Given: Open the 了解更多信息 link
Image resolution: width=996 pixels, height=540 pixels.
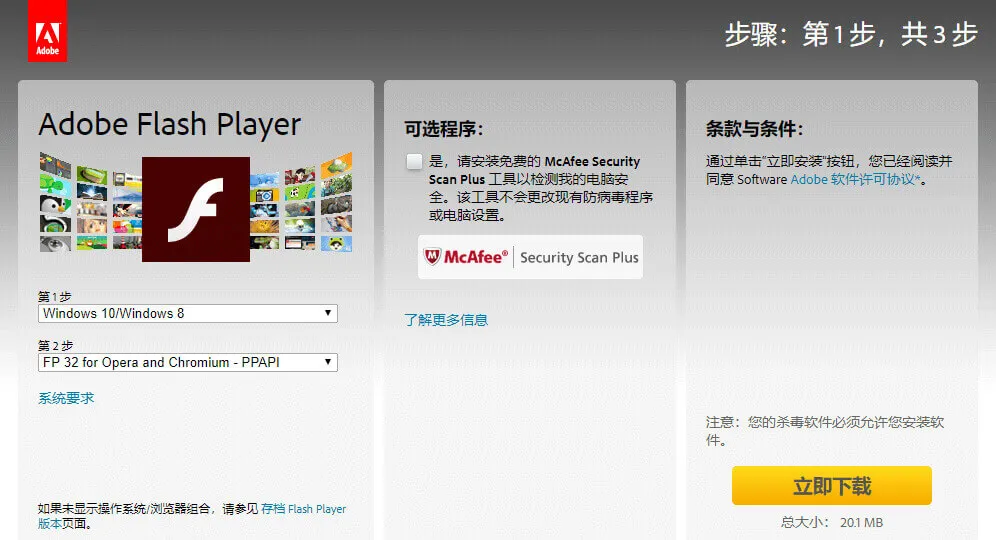Looking at the screenshot, I should click(446, 320).
